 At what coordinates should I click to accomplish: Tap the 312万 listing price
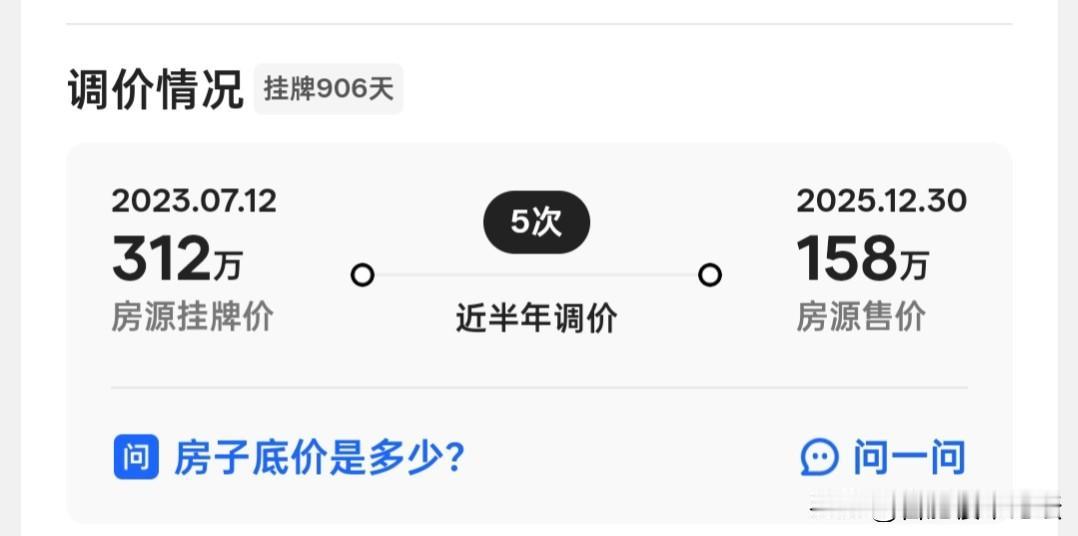177,259
